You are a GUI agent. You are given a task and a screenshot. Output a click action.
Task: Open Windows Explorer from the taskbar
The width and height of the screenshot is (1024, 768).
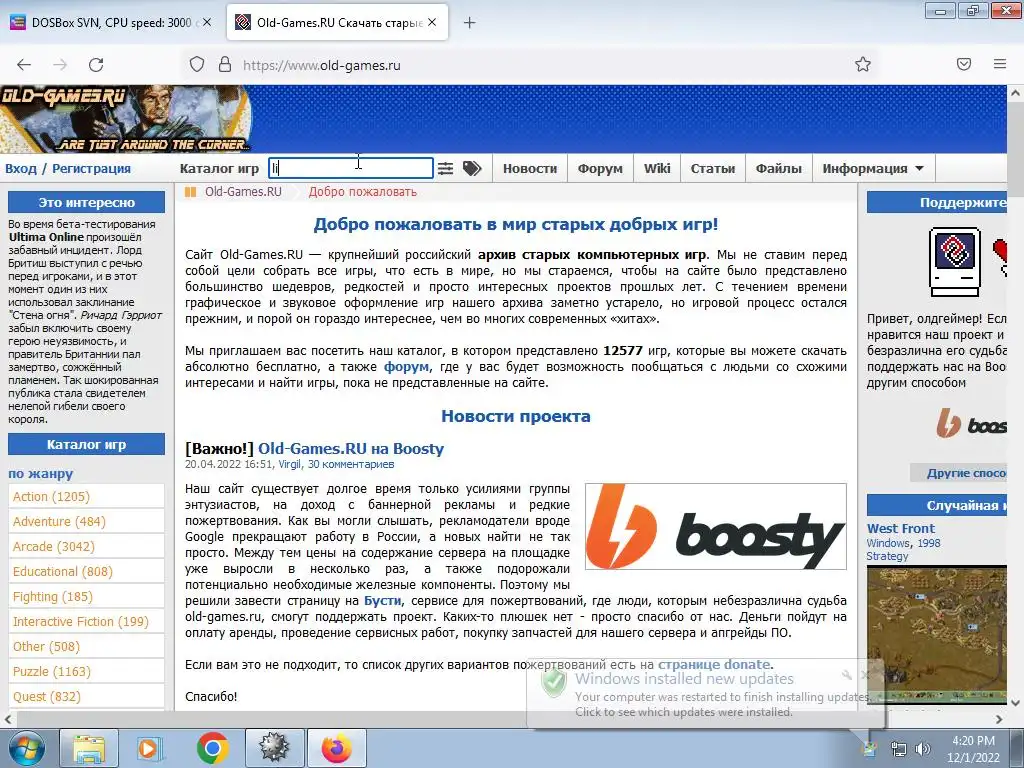click(x=89, y=748)
